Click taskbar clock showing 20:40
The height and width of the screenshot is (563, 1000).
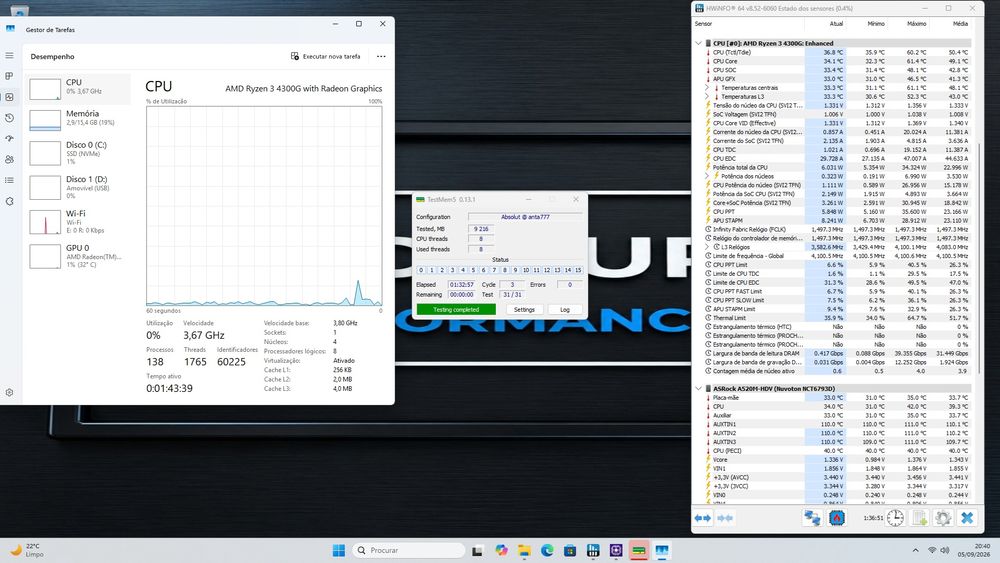(973, 550)
